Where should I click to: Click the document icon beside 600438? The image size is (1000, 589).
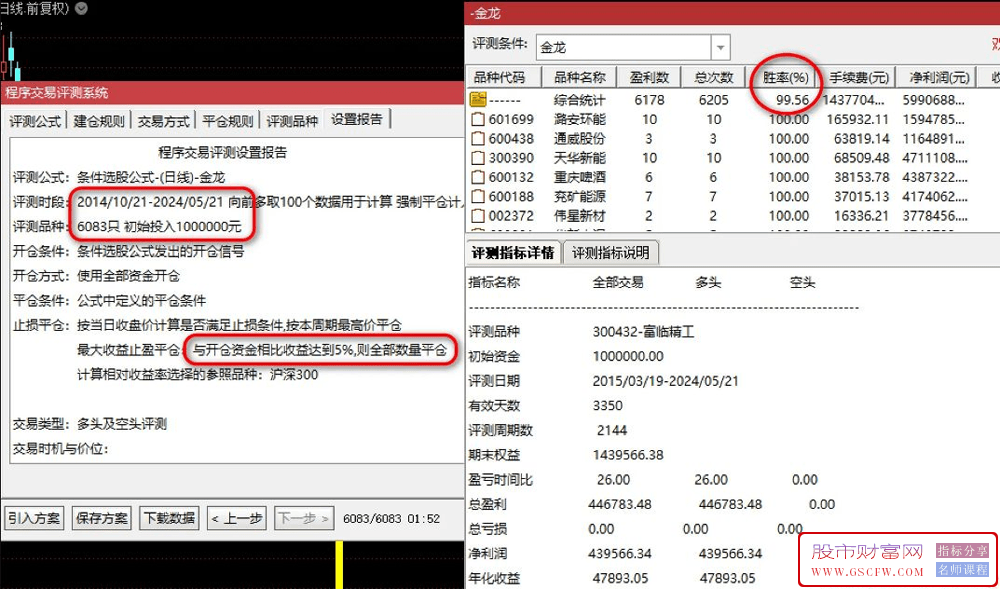tap(478, 138)
